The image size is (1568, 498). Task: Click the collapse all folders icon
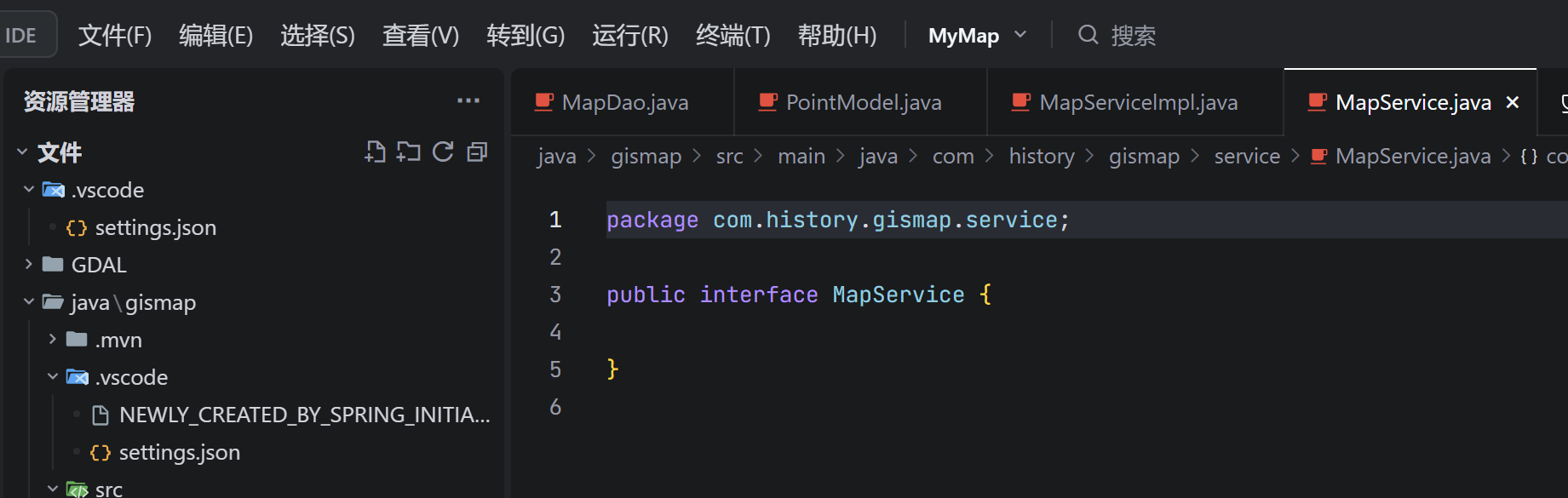click(477, 152)
